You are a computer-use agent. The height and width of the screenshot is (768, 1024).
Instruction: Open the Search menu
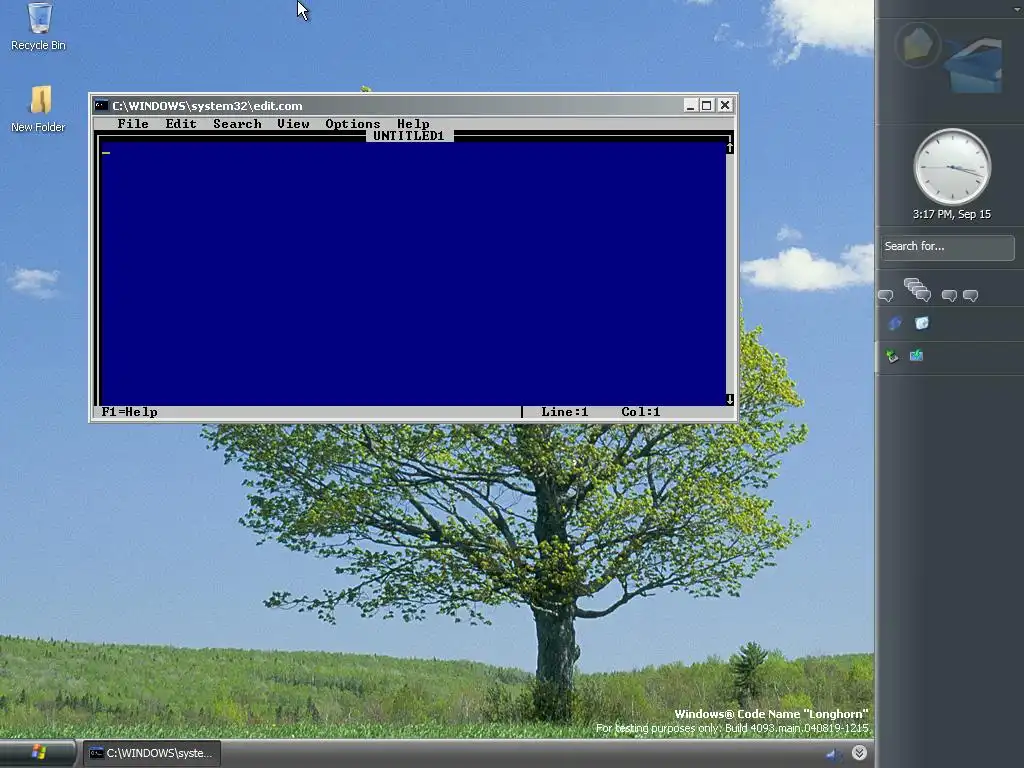[x=237, y=123]
